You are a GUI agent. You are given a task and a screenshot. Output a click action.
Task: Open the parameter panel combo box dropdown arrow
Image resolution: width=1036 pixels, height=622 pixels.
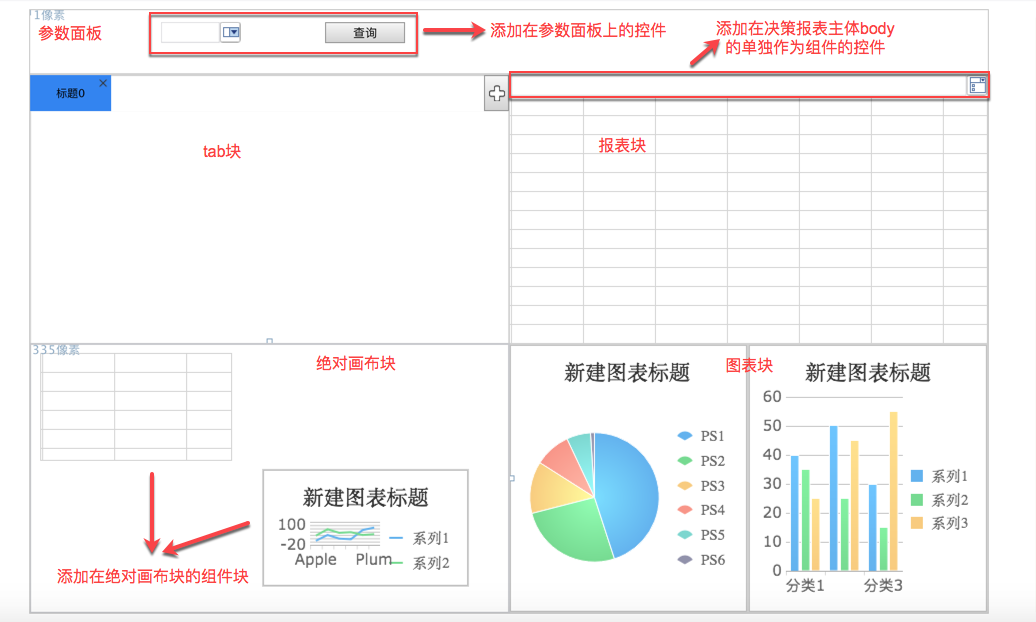231,32
